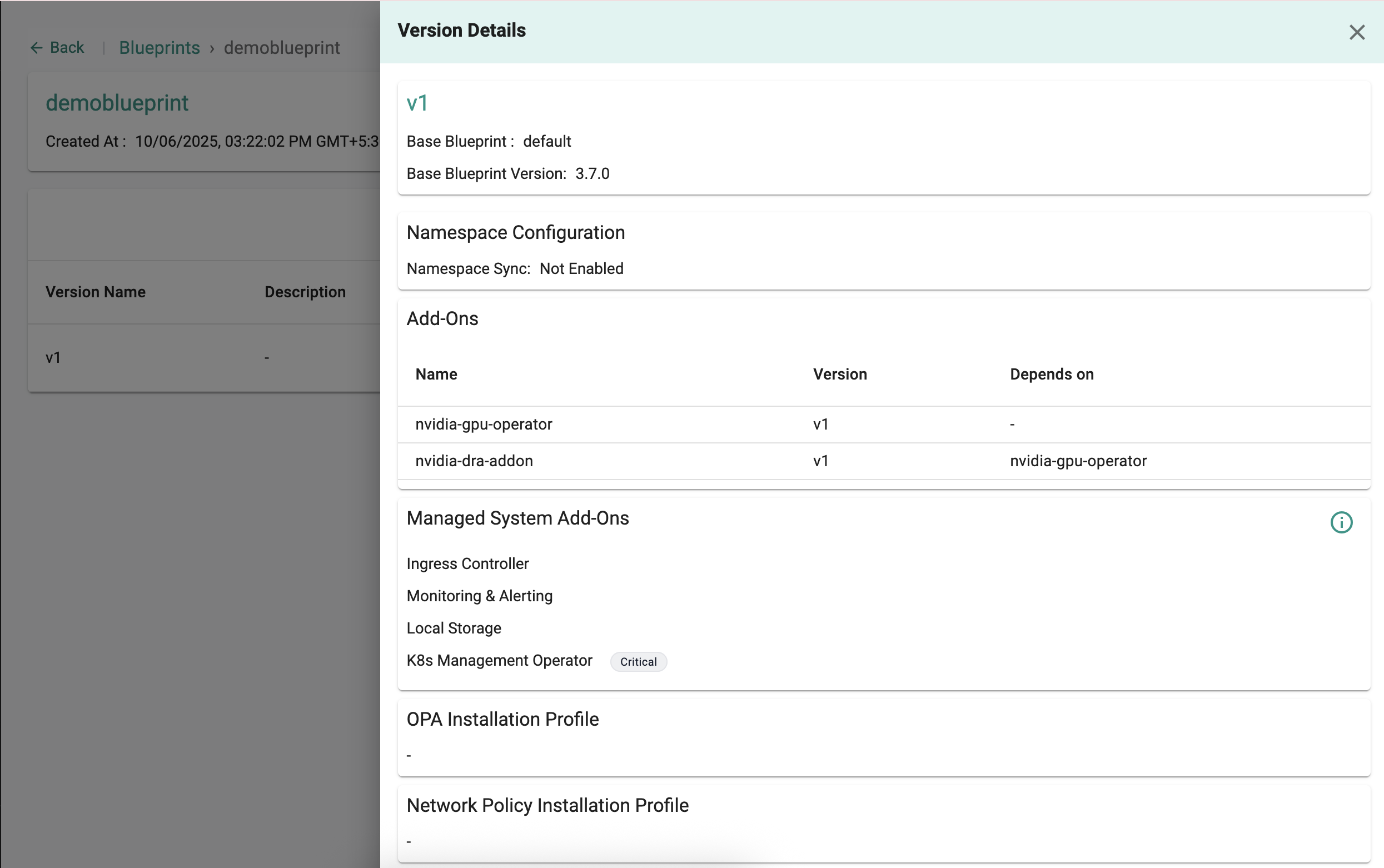The image size is (1384, 868).
Task: Click the Description column header
Action: [x=305, y=292]
